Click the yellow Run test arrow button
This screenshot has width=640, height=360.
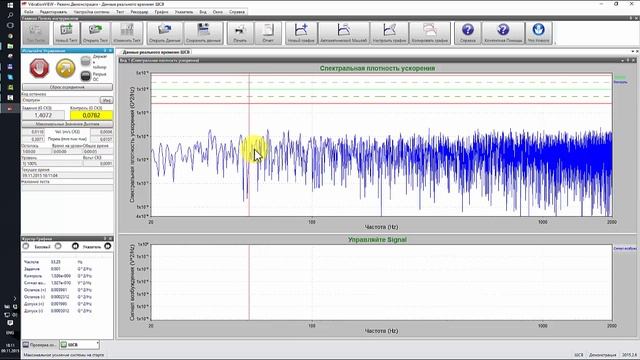65,68
